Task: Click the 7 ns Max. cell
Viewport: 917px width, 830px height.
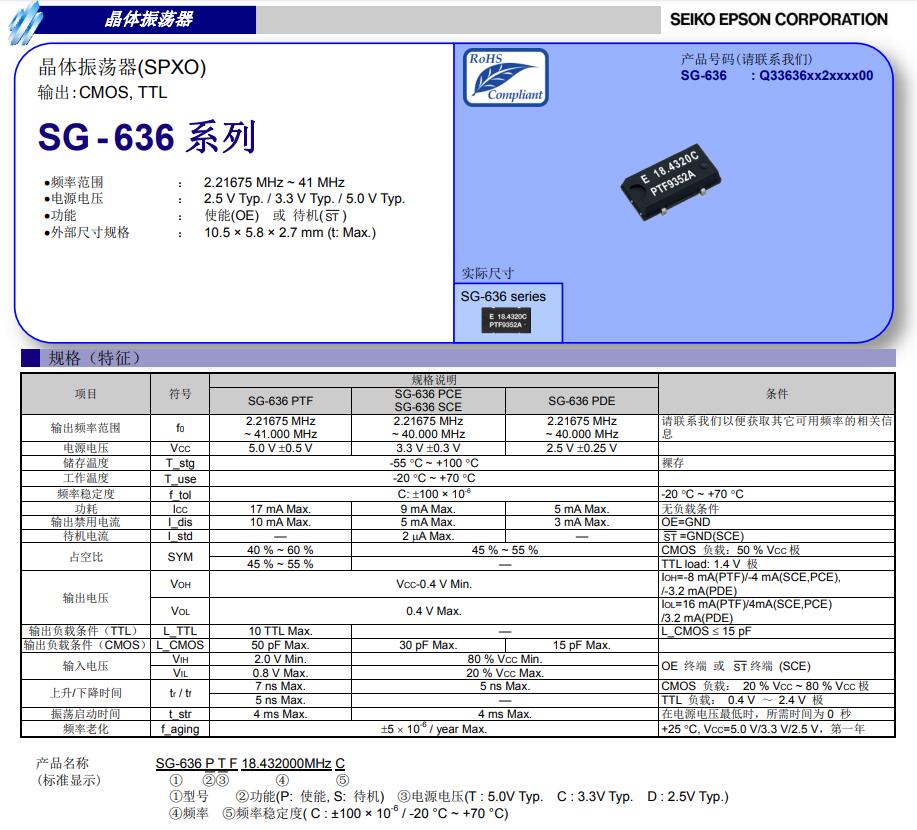Action: coord(281,686)
